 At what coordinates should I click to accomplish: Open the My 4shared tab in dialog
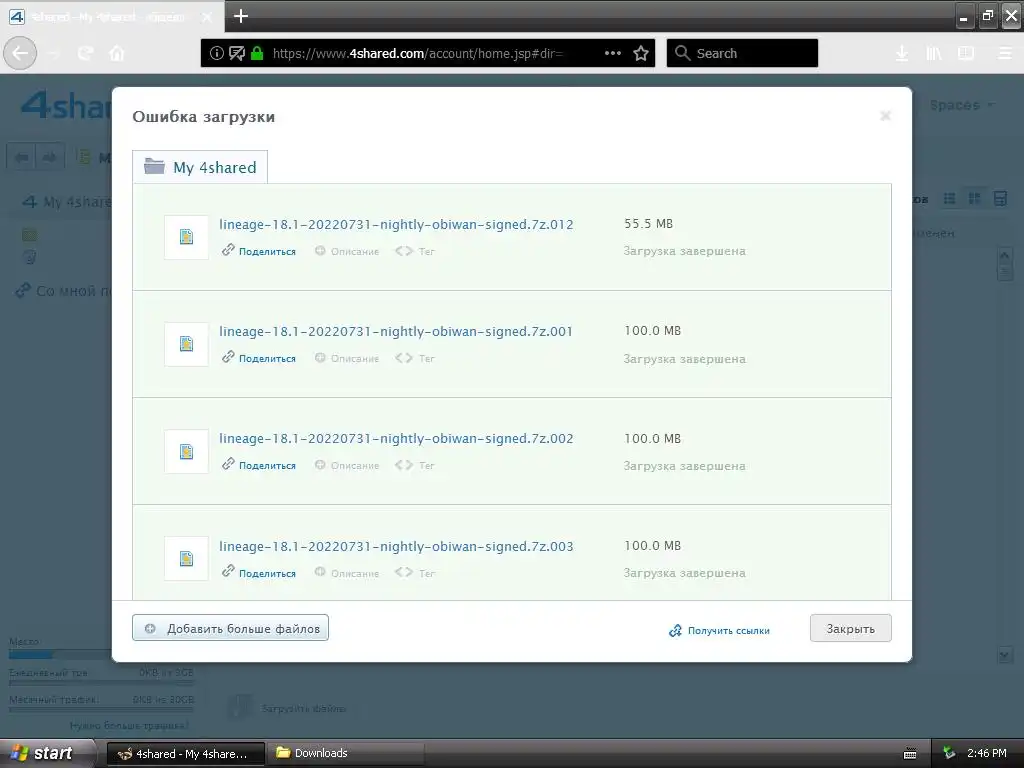tap(200, 167)
